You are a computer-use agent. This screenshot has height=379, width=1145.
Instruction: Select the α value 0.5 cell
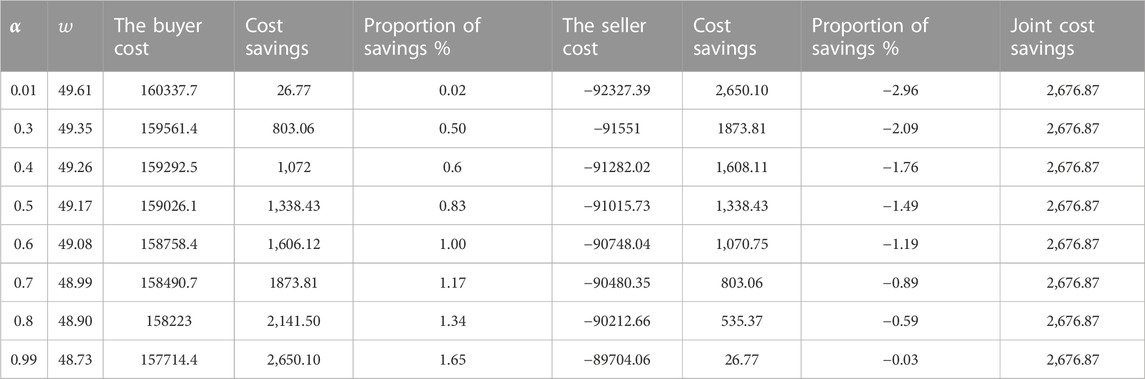coord(24,206)
